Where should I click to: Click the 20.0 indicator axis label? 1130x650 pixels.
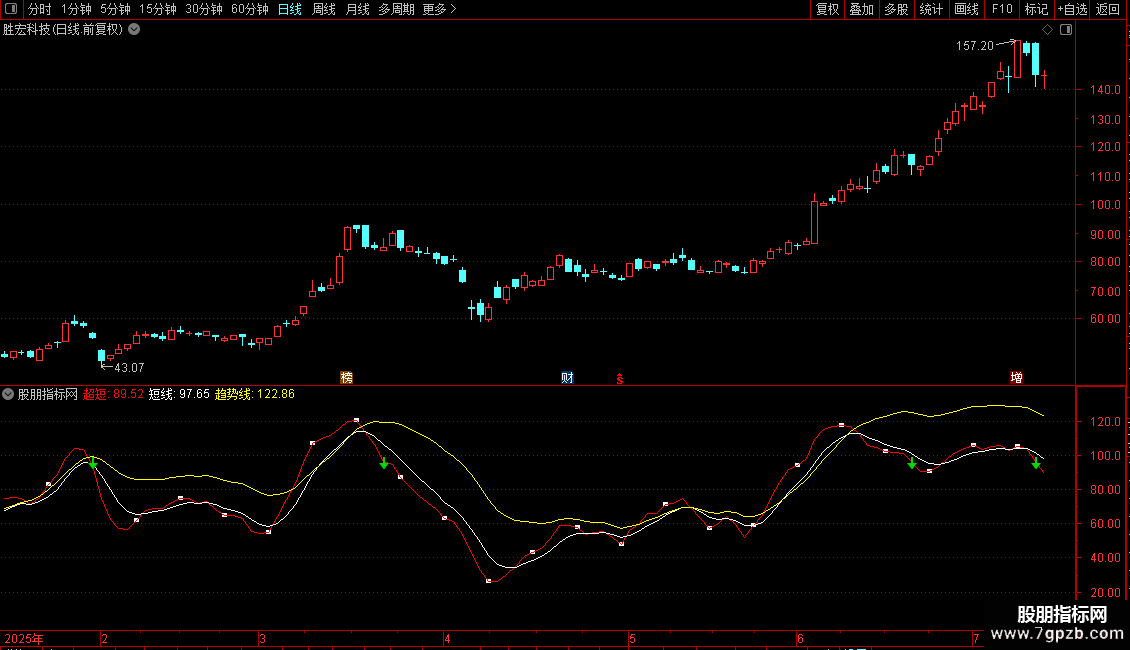1105,592
